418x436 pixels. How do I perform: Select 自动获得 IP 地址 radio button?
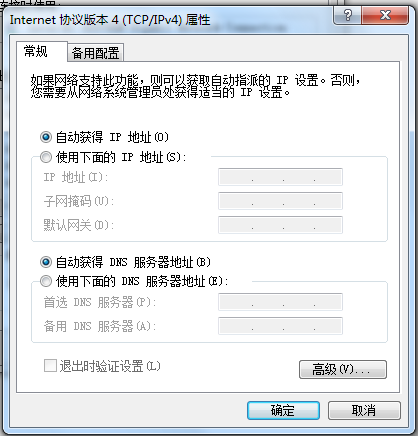click(x=46, y=137)
